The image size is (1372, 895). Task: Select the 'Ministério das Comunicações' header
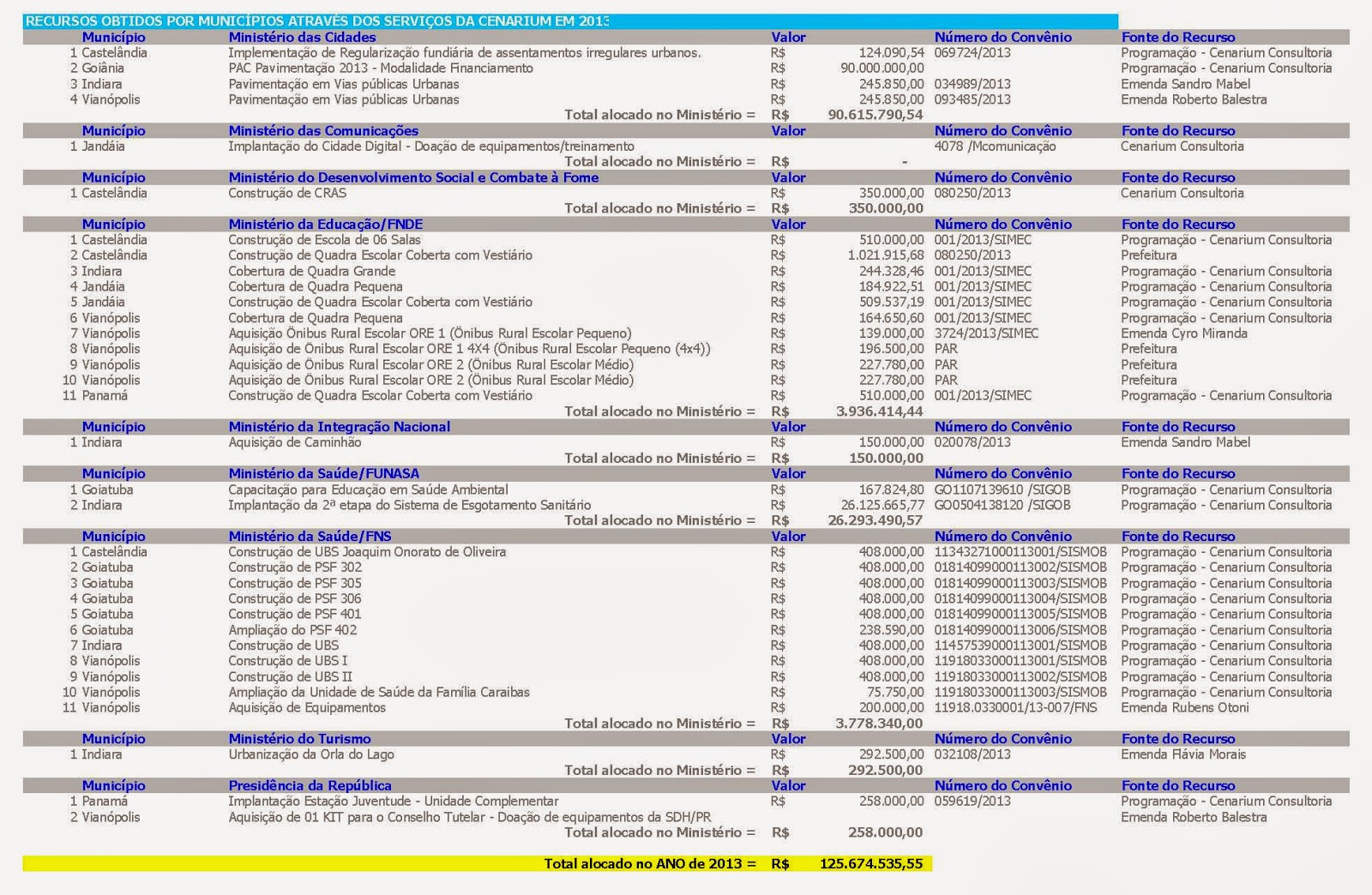point(323,130)
